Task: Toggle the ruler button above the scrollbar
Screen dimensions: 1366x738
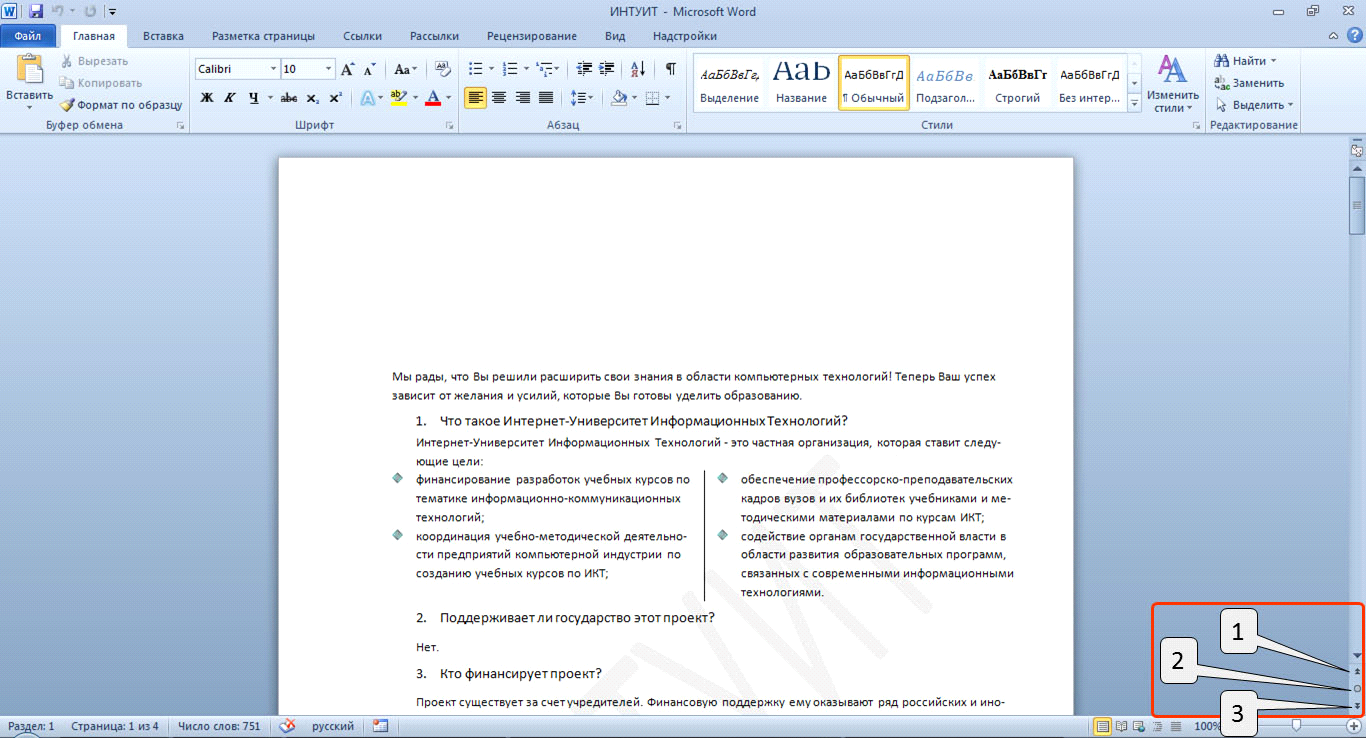Action: 1357,150
